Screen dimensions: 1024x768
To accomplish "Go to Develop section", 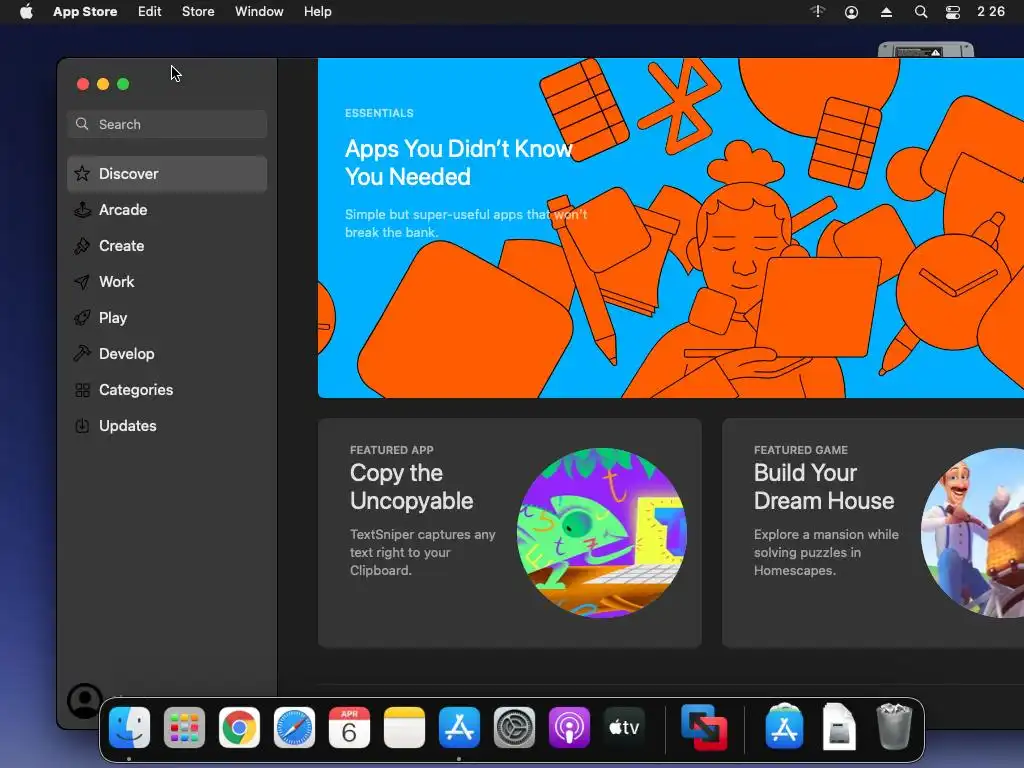I will coord(167,353).
